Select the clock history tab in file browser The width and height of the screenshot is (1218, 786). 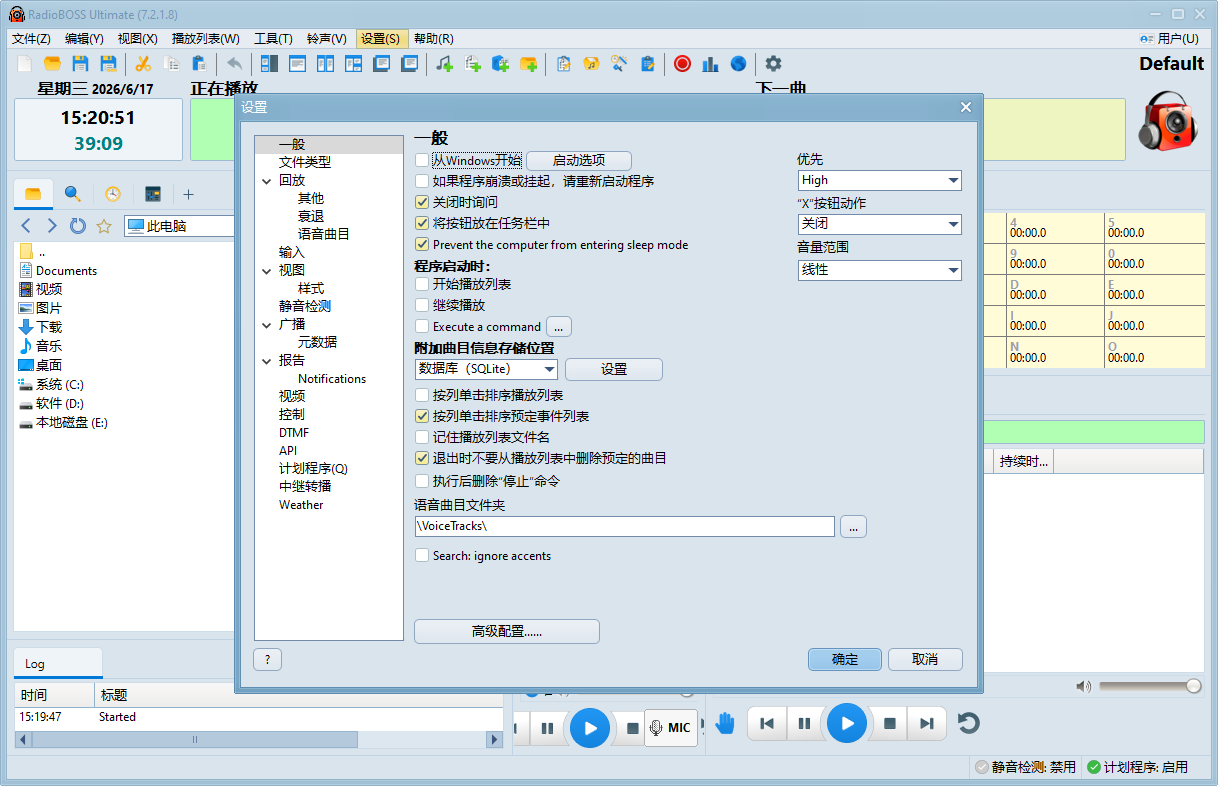tap(113, 194)
